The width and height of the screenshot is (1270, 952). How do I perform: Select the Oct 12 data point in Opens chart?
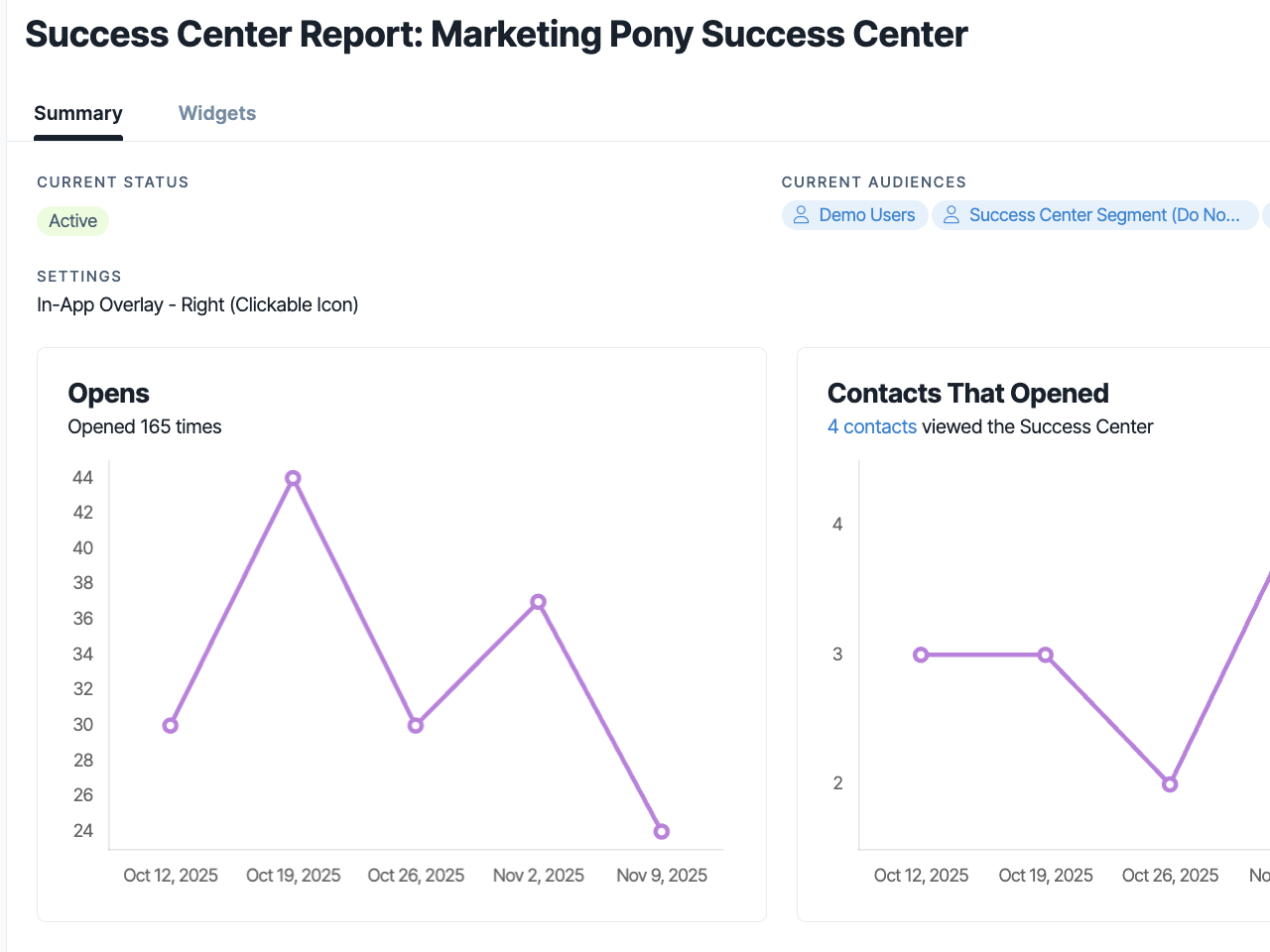point(171,726)
